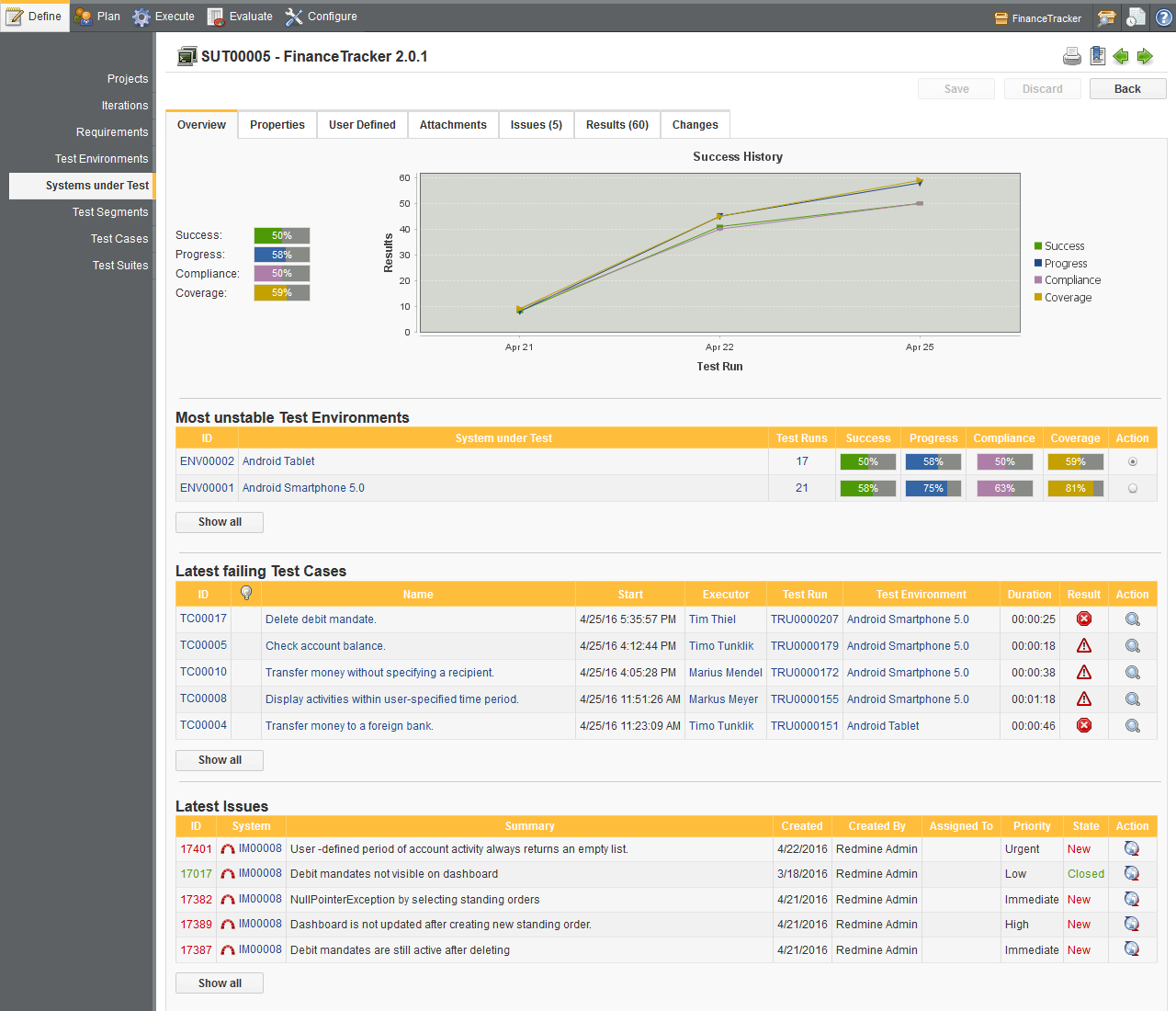Click magnifier action for TC00004 row
Viewport: 1176px width, 1011px height.
1133,726
